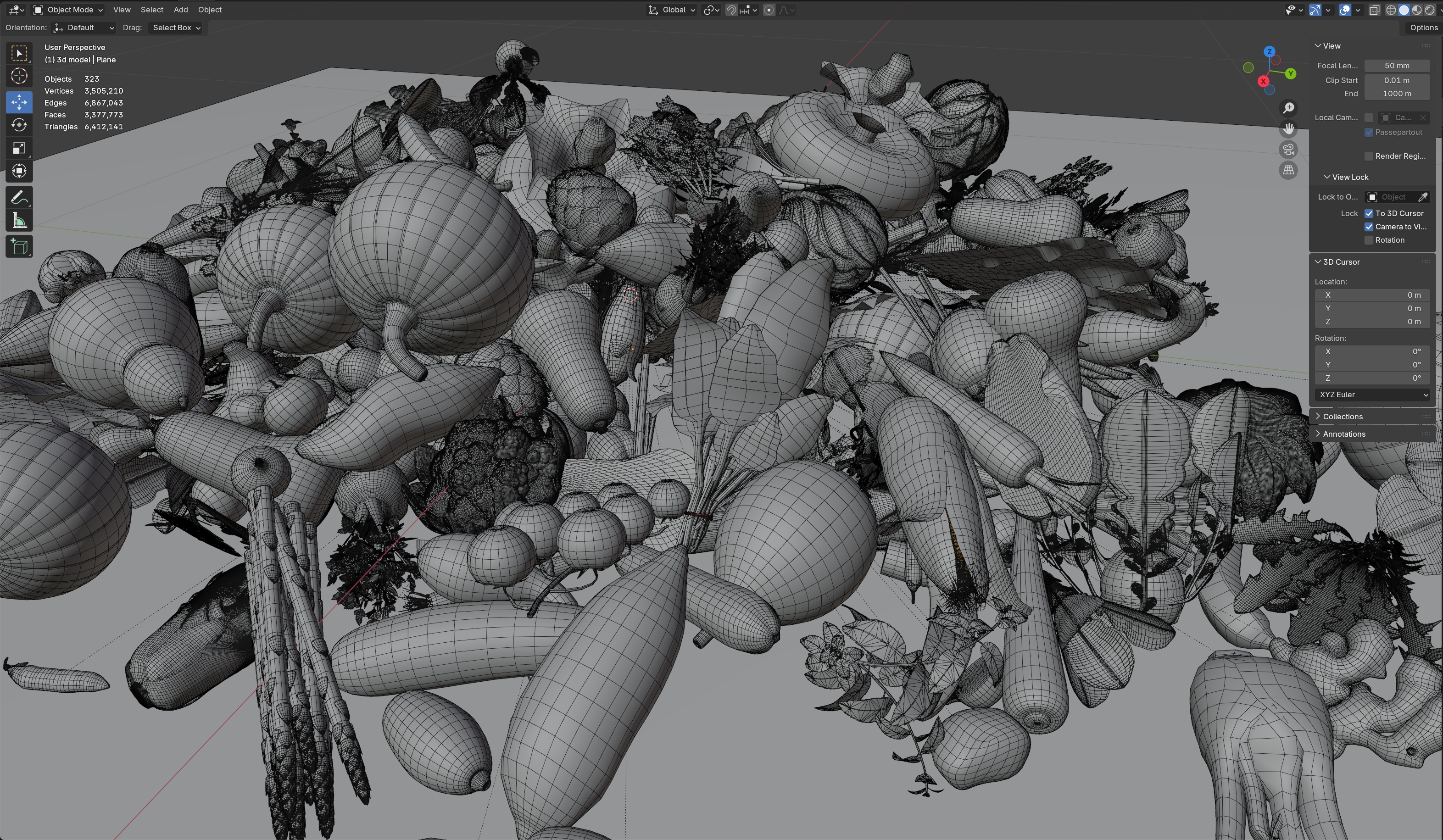Enable the Rotation lock checkbox
The width and height of the screenshot is (1443, 840).
(1369, 240)
